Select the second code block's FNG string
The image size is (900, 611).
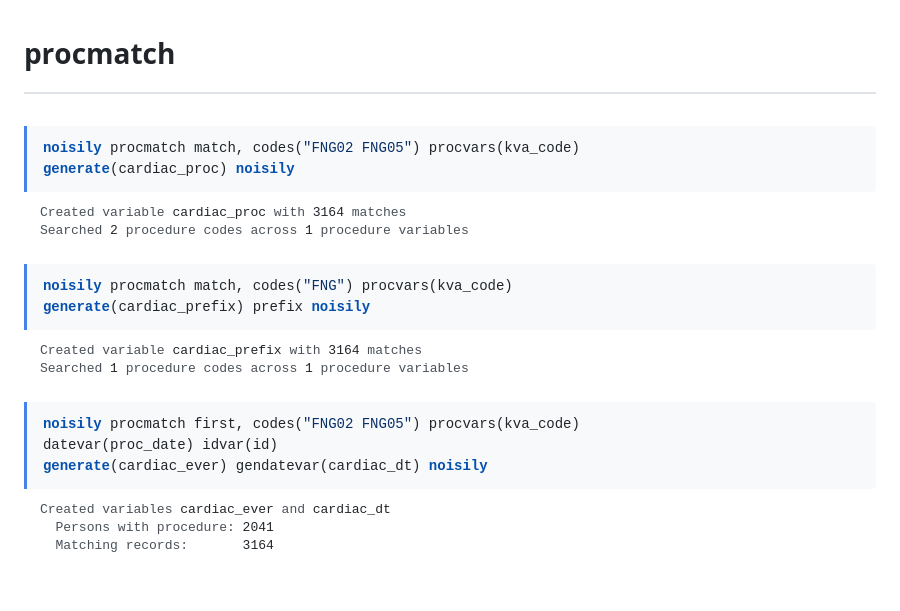click(x=323, y=285)
